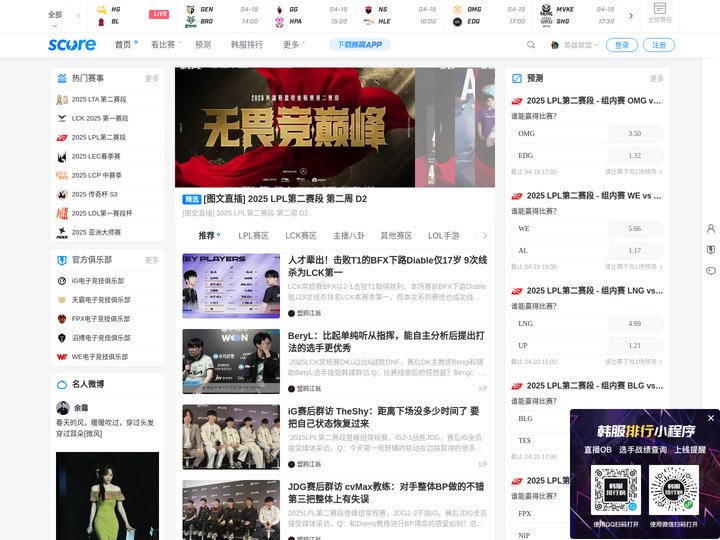
Task: Open 韩服排行 in navigation bar
Action: tap(247, 45)
